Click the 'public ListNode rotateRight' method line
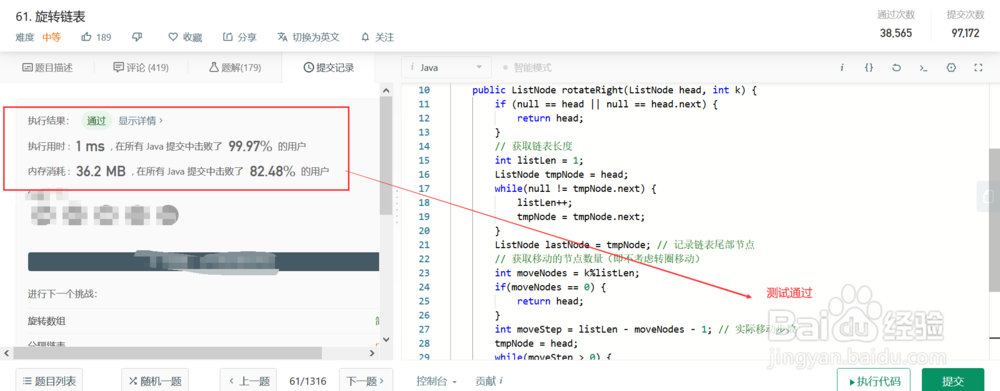1000x391 pixels. (x=614, y=91)
